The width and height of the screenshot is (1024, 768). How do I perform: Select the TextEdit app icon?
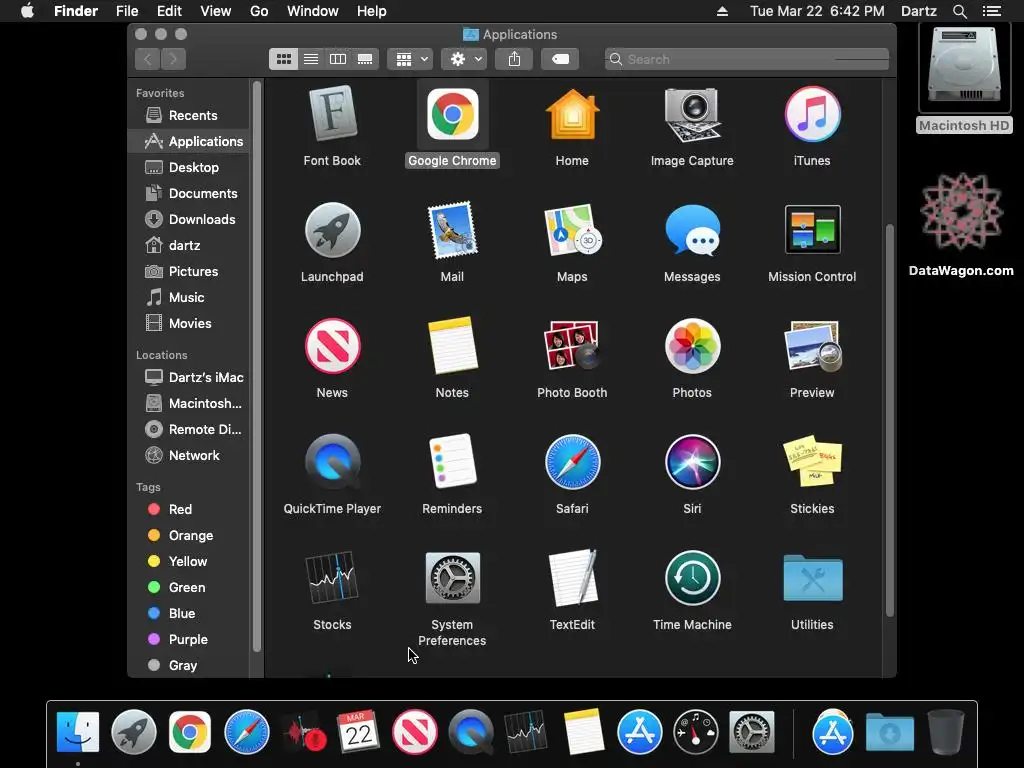pos(572,578)
